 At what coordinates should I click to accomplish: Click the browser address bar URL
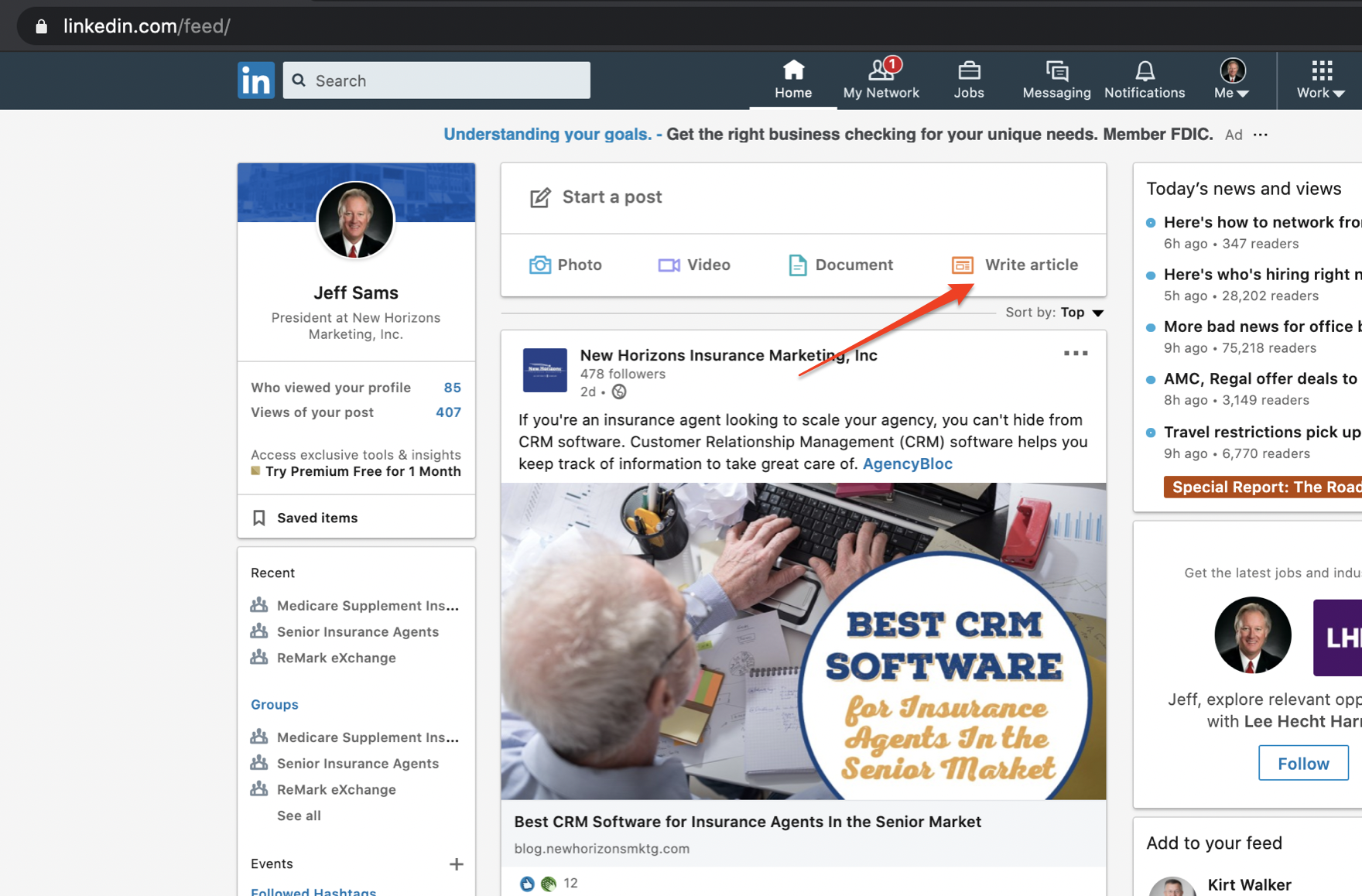click(147, 26)
